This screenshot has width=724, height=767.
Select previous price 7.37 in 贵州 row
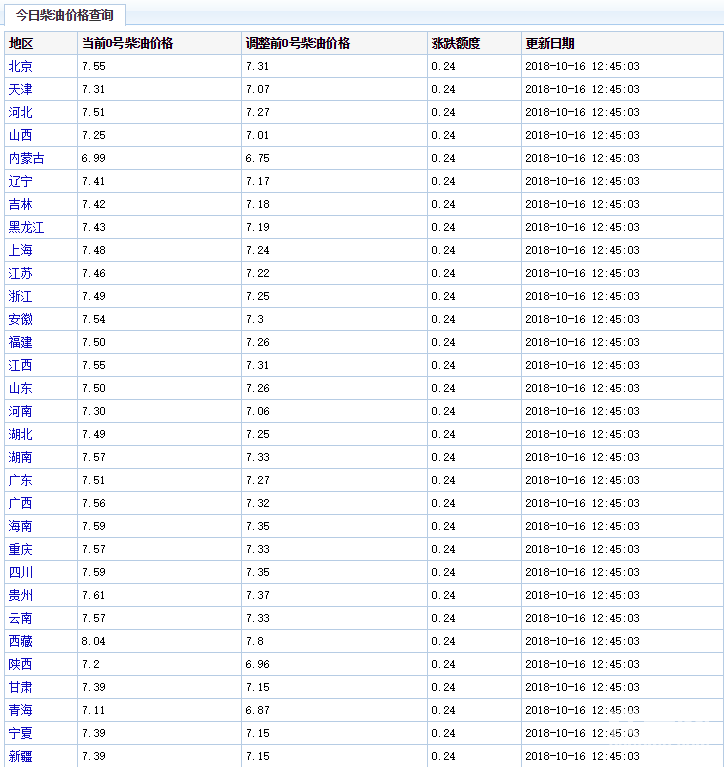pyautogui.click(x=257, y=595)
